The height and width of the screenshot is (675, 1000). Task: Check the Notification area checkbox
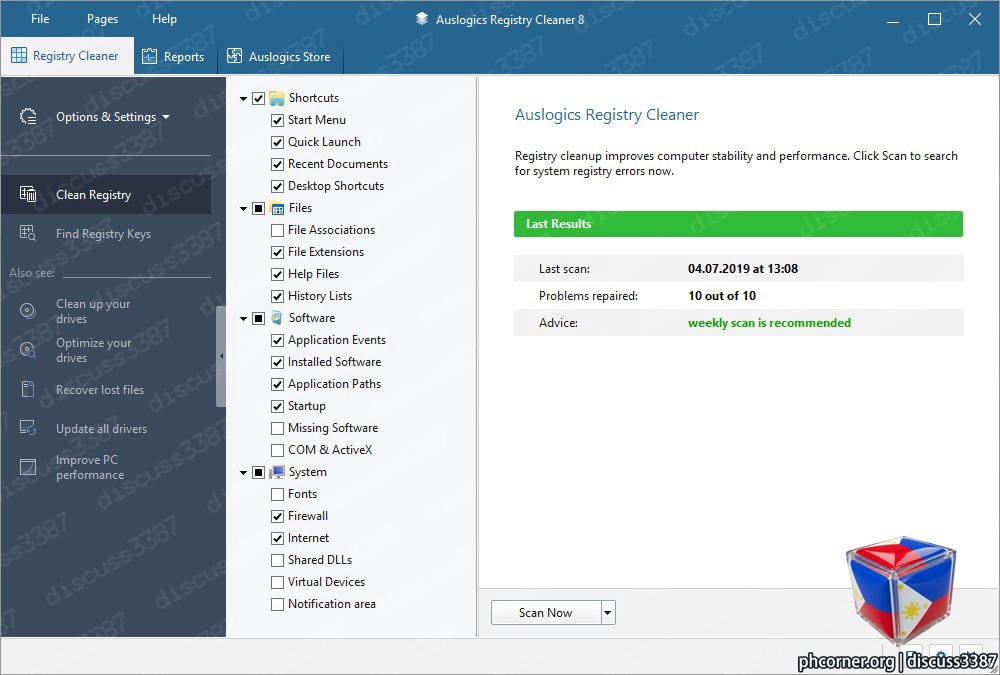tap(277, 604)
